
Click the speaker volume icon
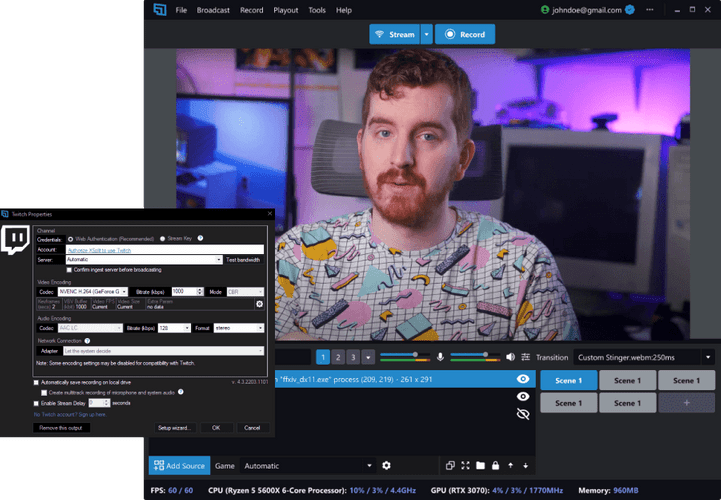[509, 357]
